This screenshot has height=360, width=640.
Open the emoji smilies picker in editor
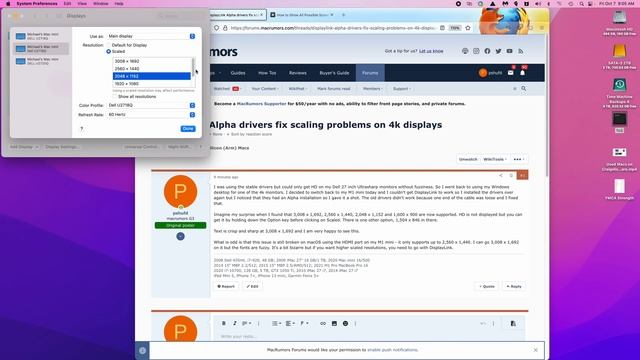click(345, 323)
